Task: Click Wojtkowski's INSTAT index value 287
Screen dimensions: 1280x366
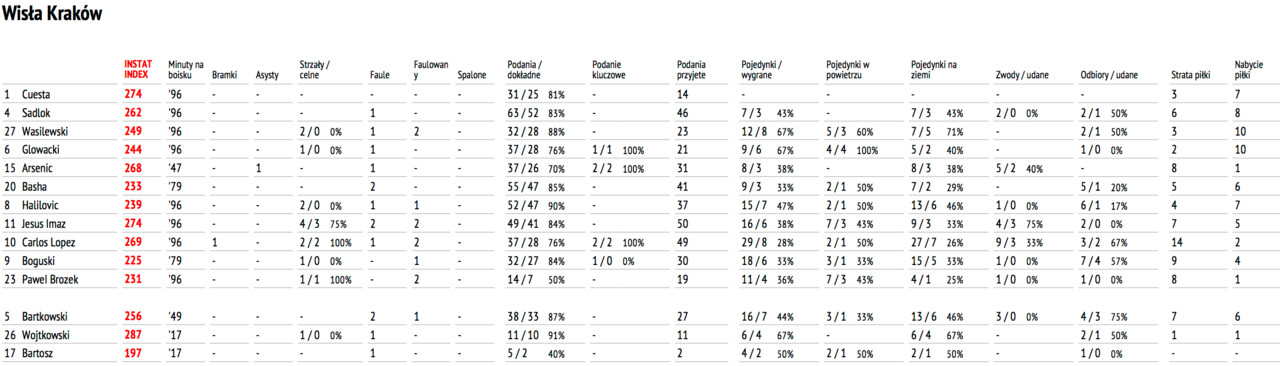Action: point(133,335)
